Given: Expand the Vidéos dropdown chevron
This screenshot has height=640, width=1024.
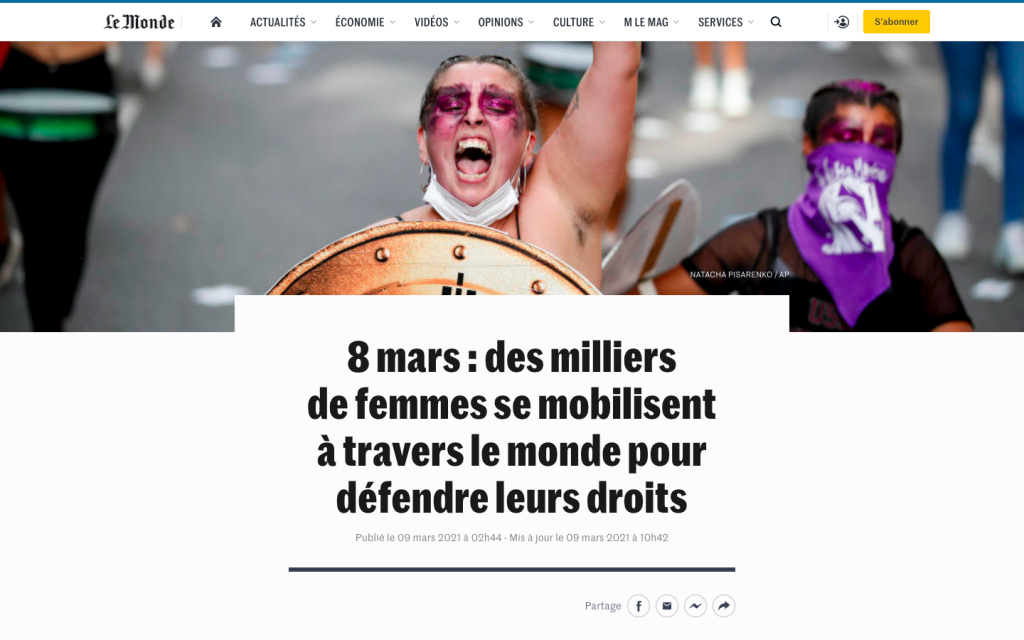Looking at the screenshot, I should click(x=456, y=22).
